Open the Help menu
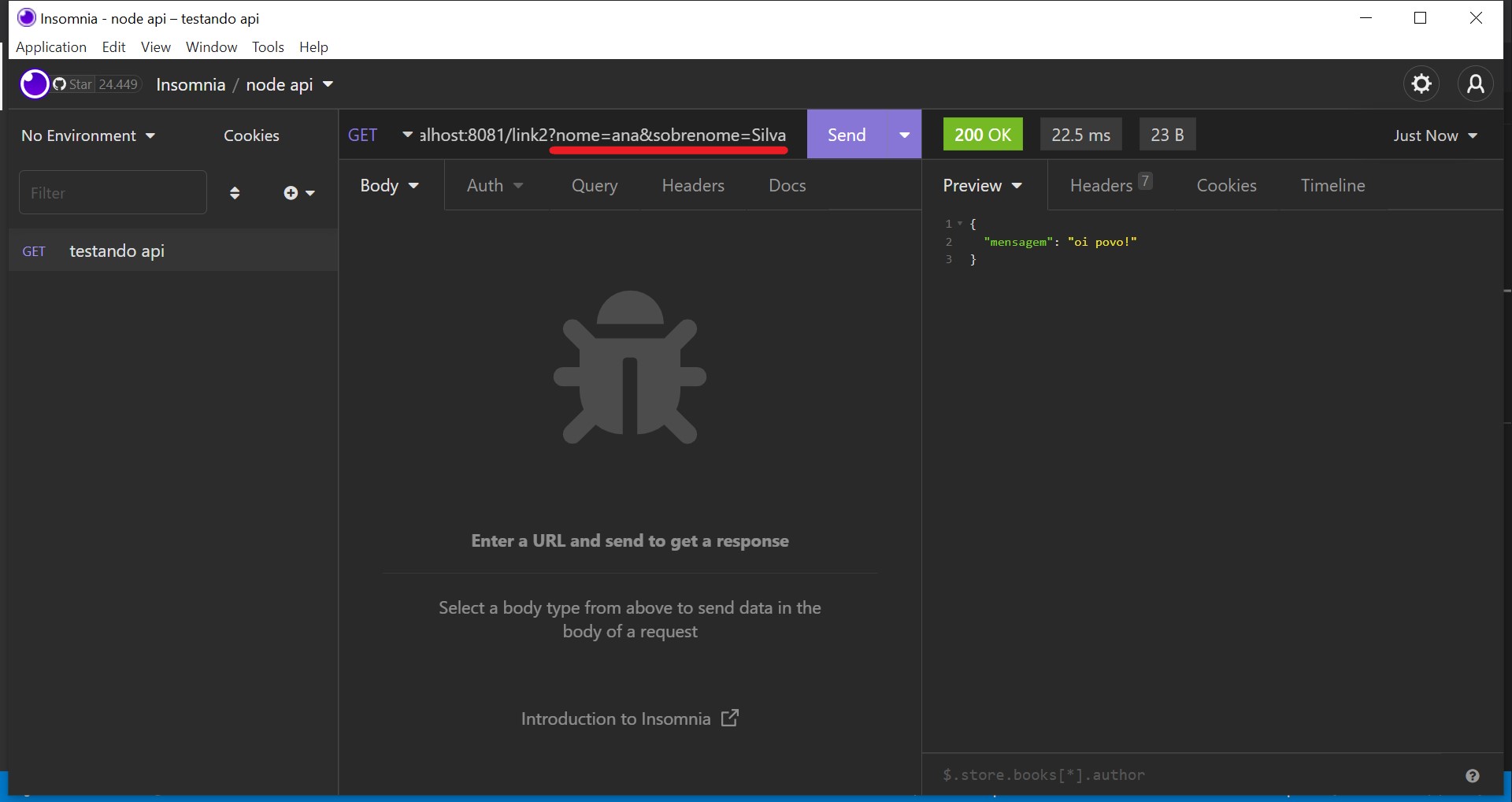Image resolution: width=1512 pixels, height=802 pixels. [313, 47]
